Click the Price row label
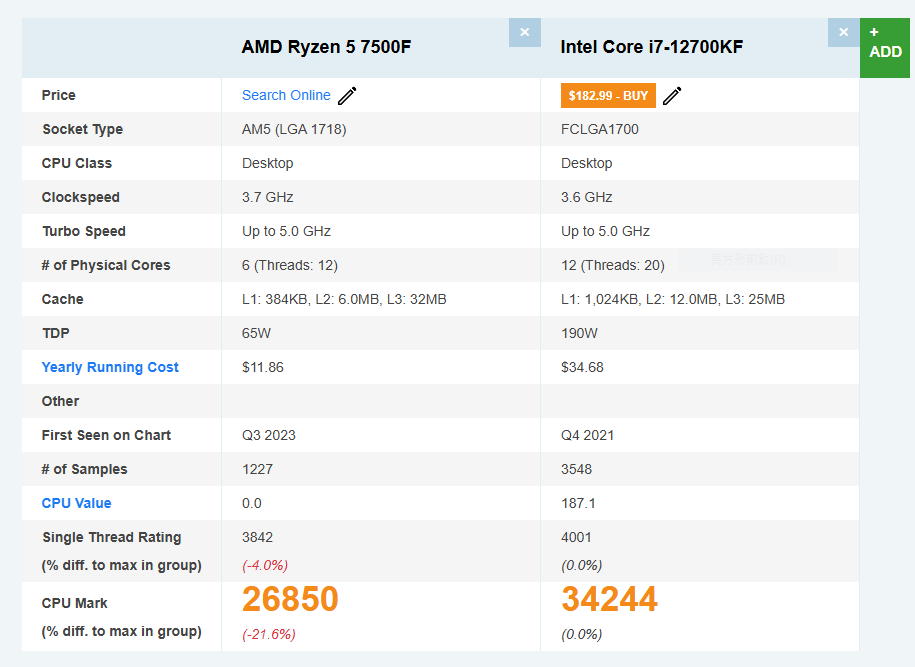This screenshot has height=667, width=915. tap(58, 95)
